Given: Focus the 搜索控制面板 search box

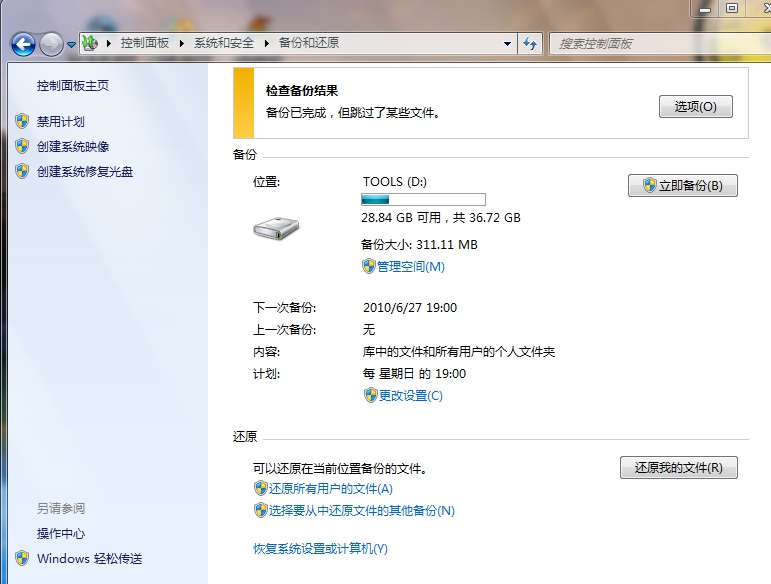Looking at the screenshot, I should pos(659,44).
